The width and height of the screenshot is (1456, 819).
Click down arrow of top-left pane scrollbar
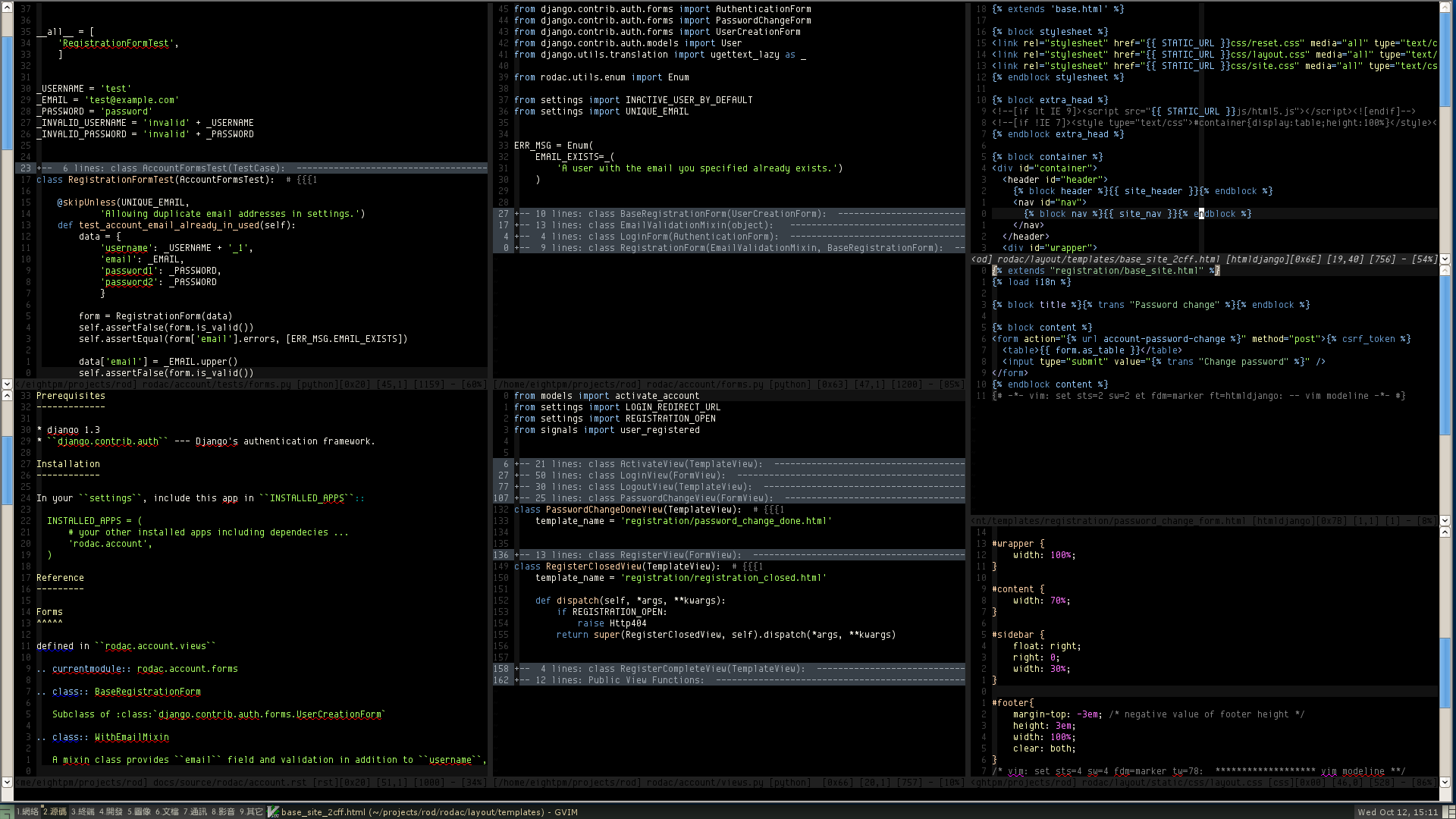coord(7,384)
